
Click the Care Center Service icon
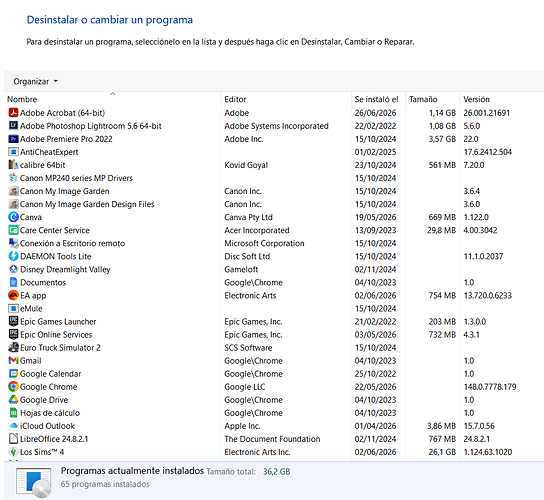tap(13, 230)
